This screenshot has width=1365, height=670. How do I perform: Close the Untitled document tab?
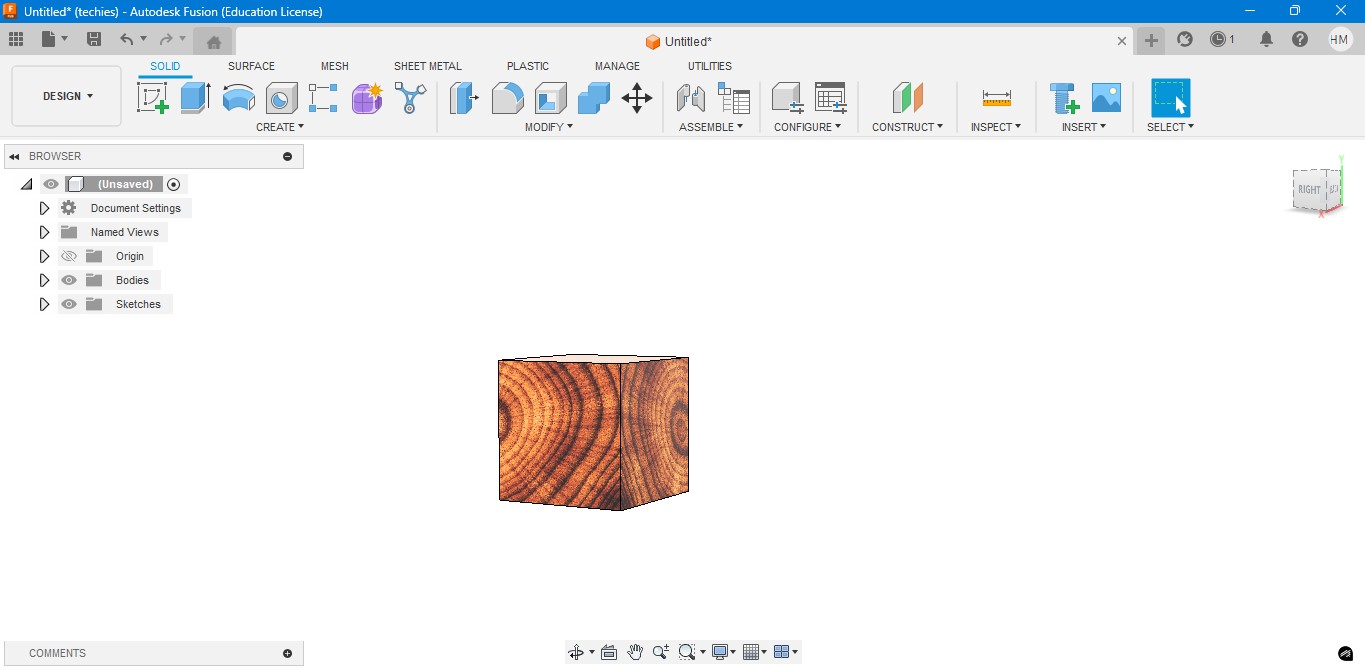point(1122,41)
